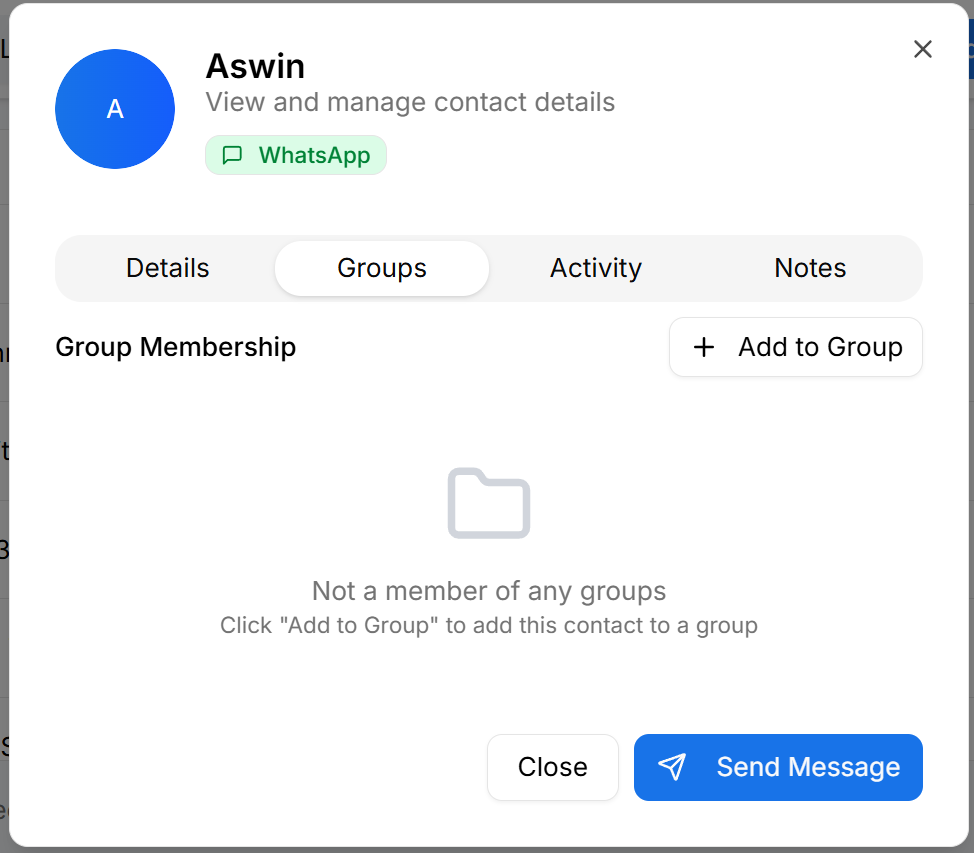
Task: Click the Aswin contact name heading
Action: click(x=255, y=66)
